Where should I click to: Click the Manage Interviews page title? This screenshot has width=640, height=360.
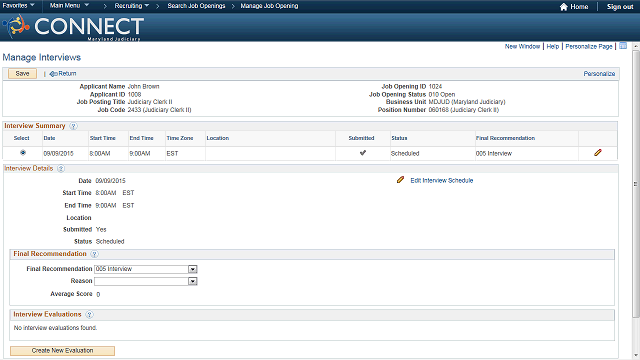(x=42, y=58)
